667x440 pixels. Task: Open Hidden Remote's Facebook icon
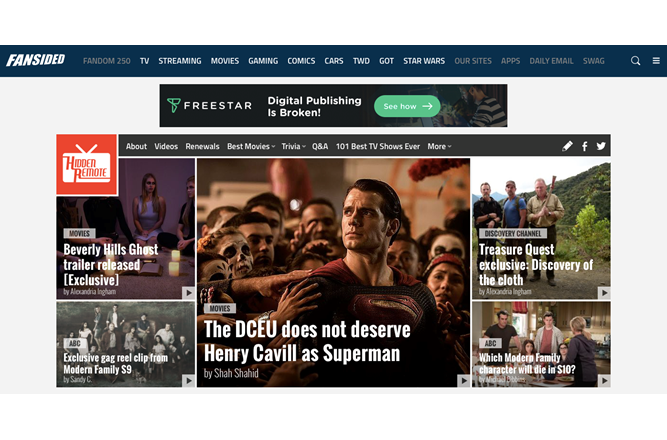(x=585, y=146)
